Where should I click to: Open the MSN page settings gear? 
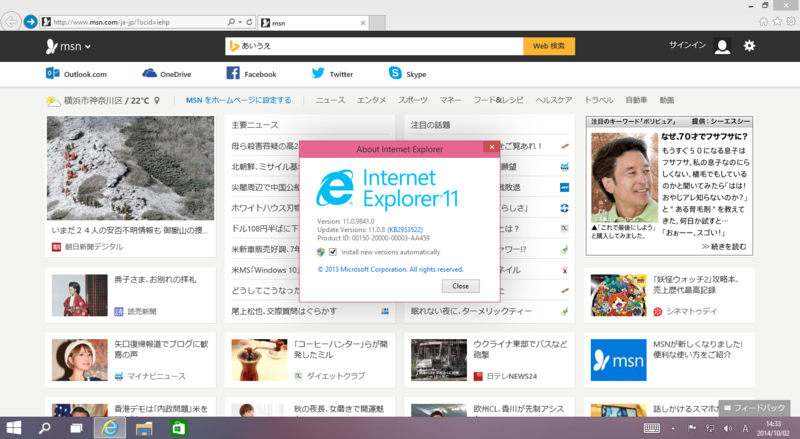tap(749, 45)
